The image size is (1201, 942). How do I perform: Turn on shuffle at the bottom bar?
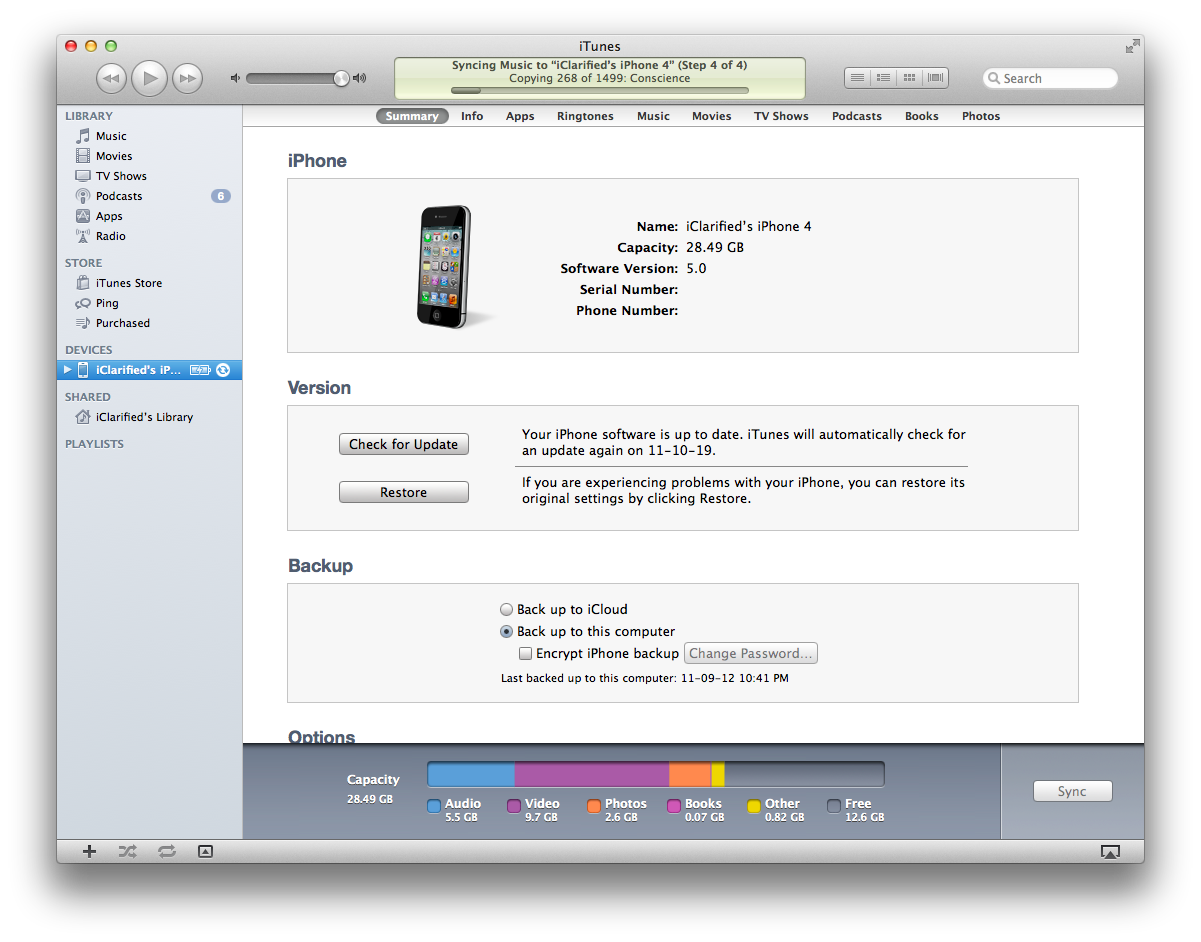click(x=127, y=851)
